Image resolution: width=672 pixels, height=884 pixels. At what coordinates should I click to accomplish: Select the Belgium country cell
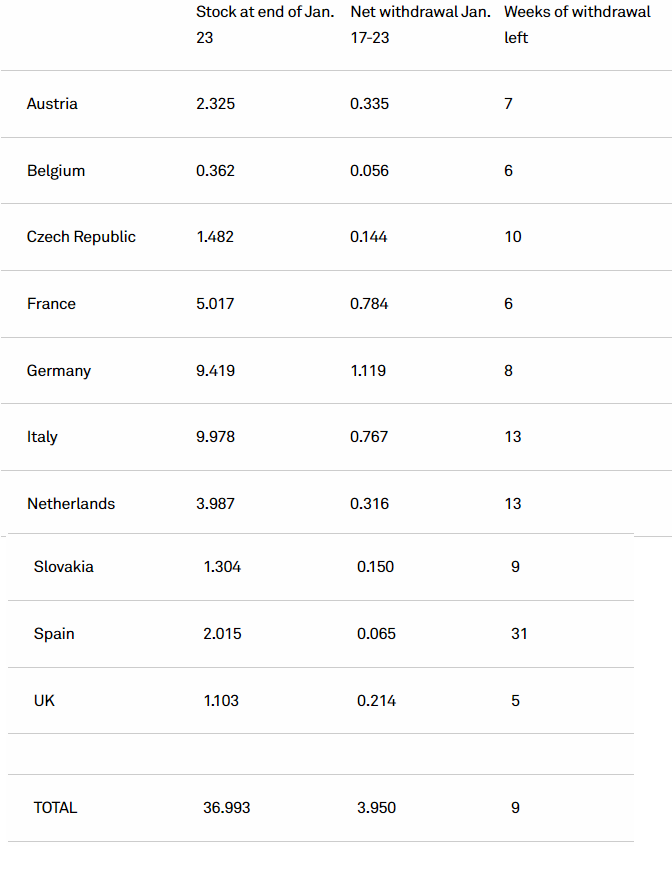tap(56, 171)
